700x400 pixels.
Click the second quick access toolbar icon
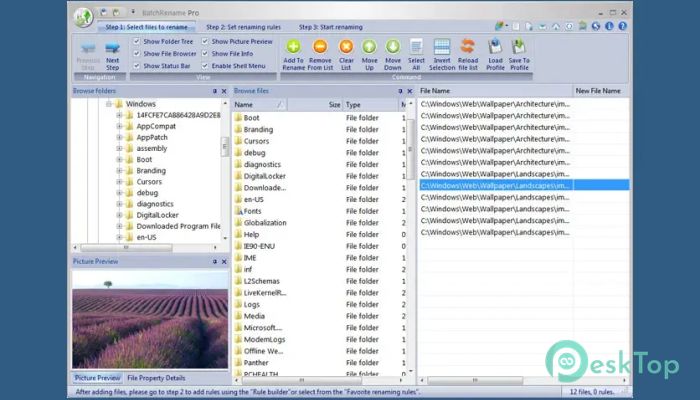(116, 12)
